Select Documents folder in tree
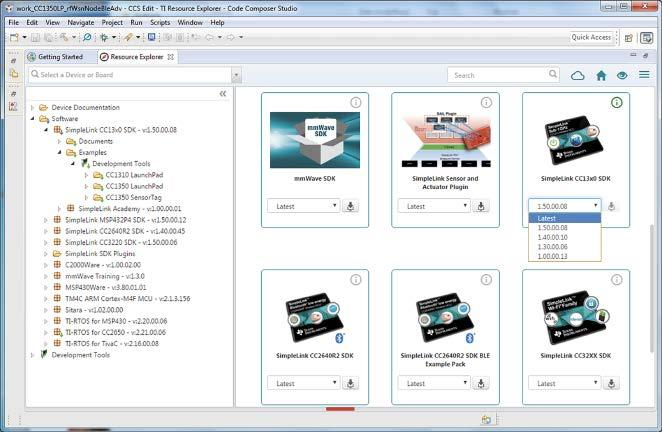Viewport: 662px width, 432px height. (x=95, y=141)
